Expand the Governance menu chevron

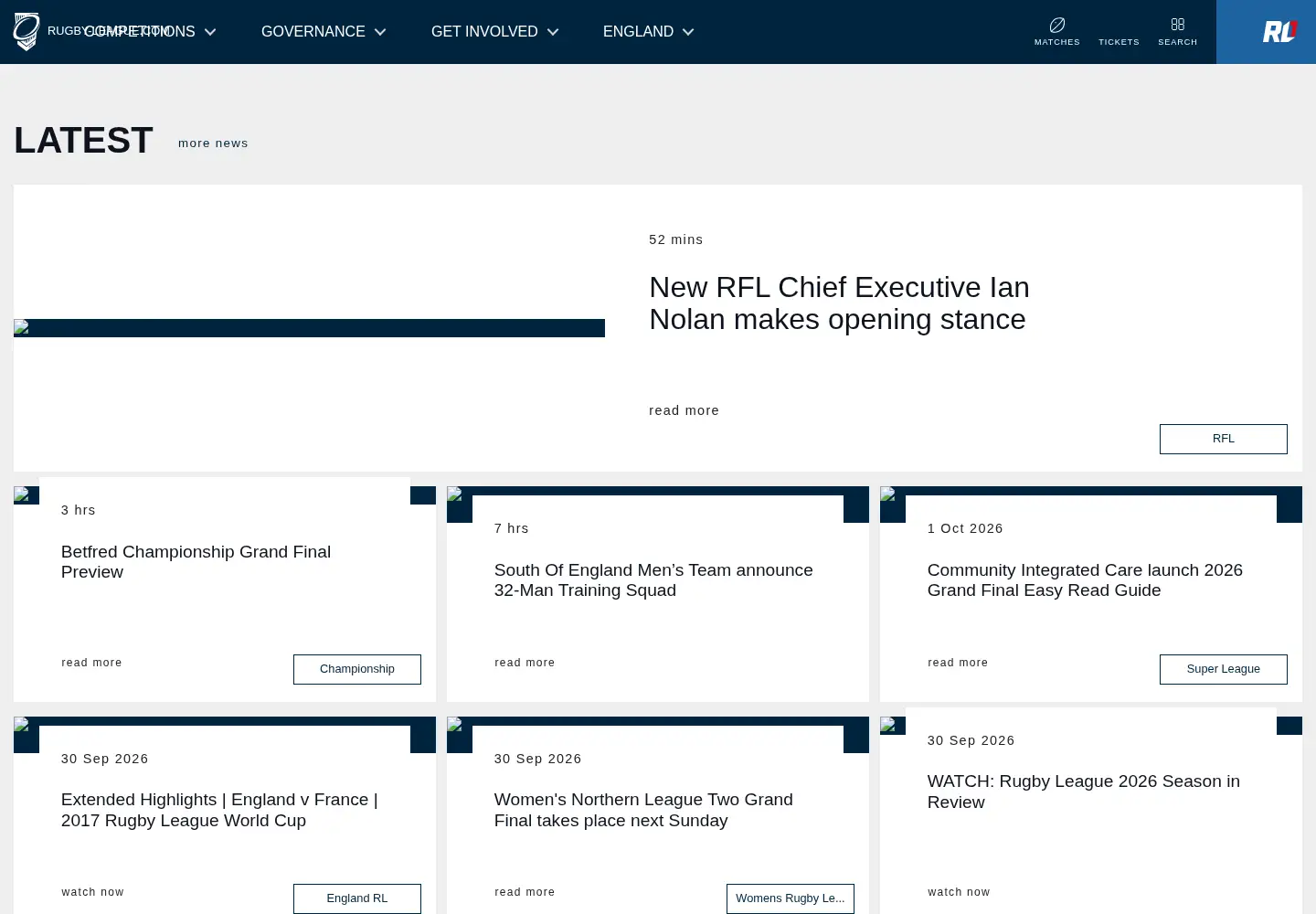coord(380,32)
